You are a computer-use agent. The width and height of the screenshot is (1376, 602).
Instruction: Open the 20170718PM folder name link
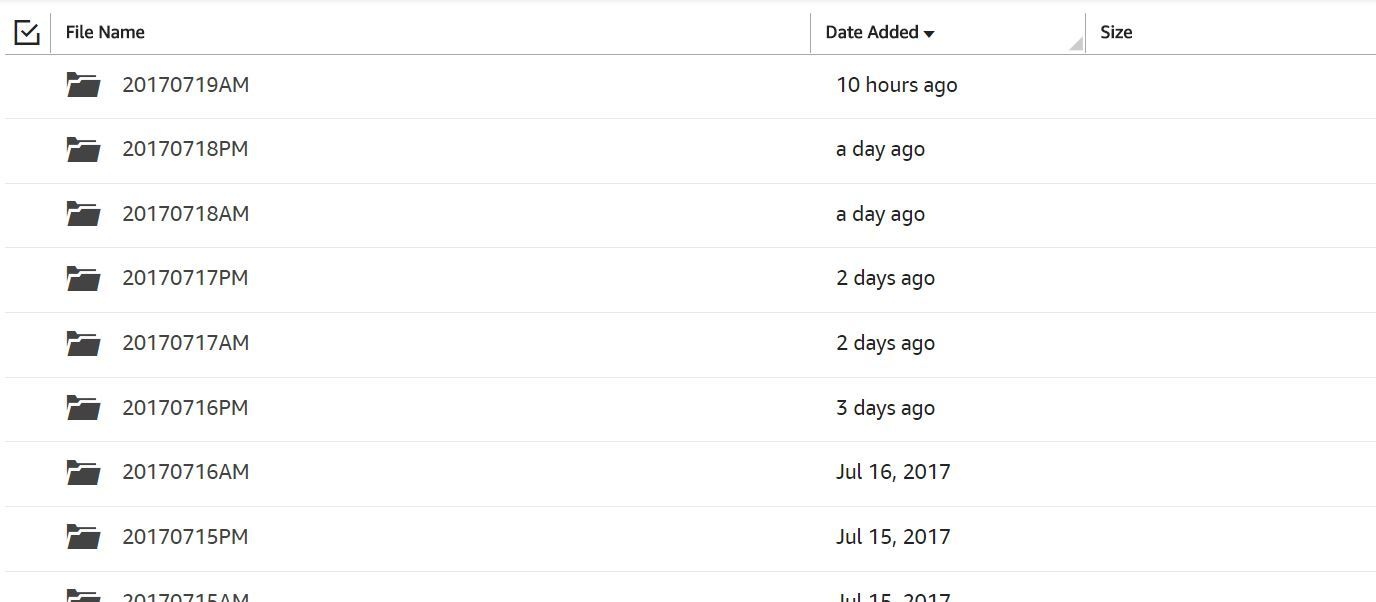[x=185, y=149]
